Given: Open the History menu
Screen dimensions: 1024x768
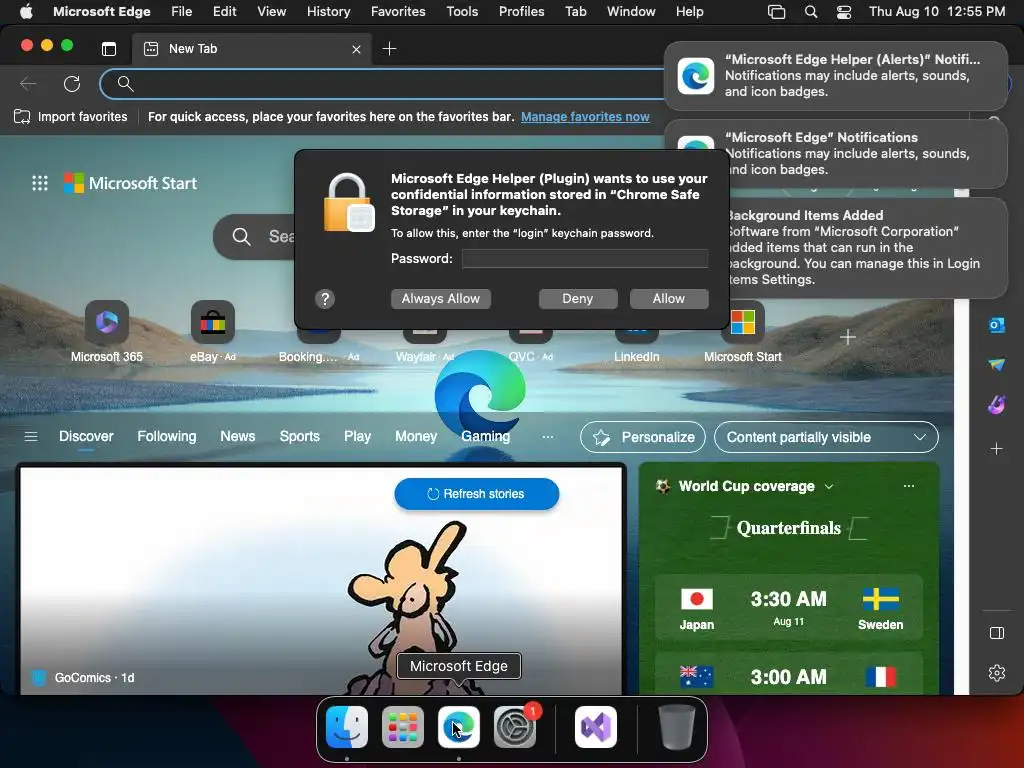Looking at the screenshot, I should coord(328,11).
